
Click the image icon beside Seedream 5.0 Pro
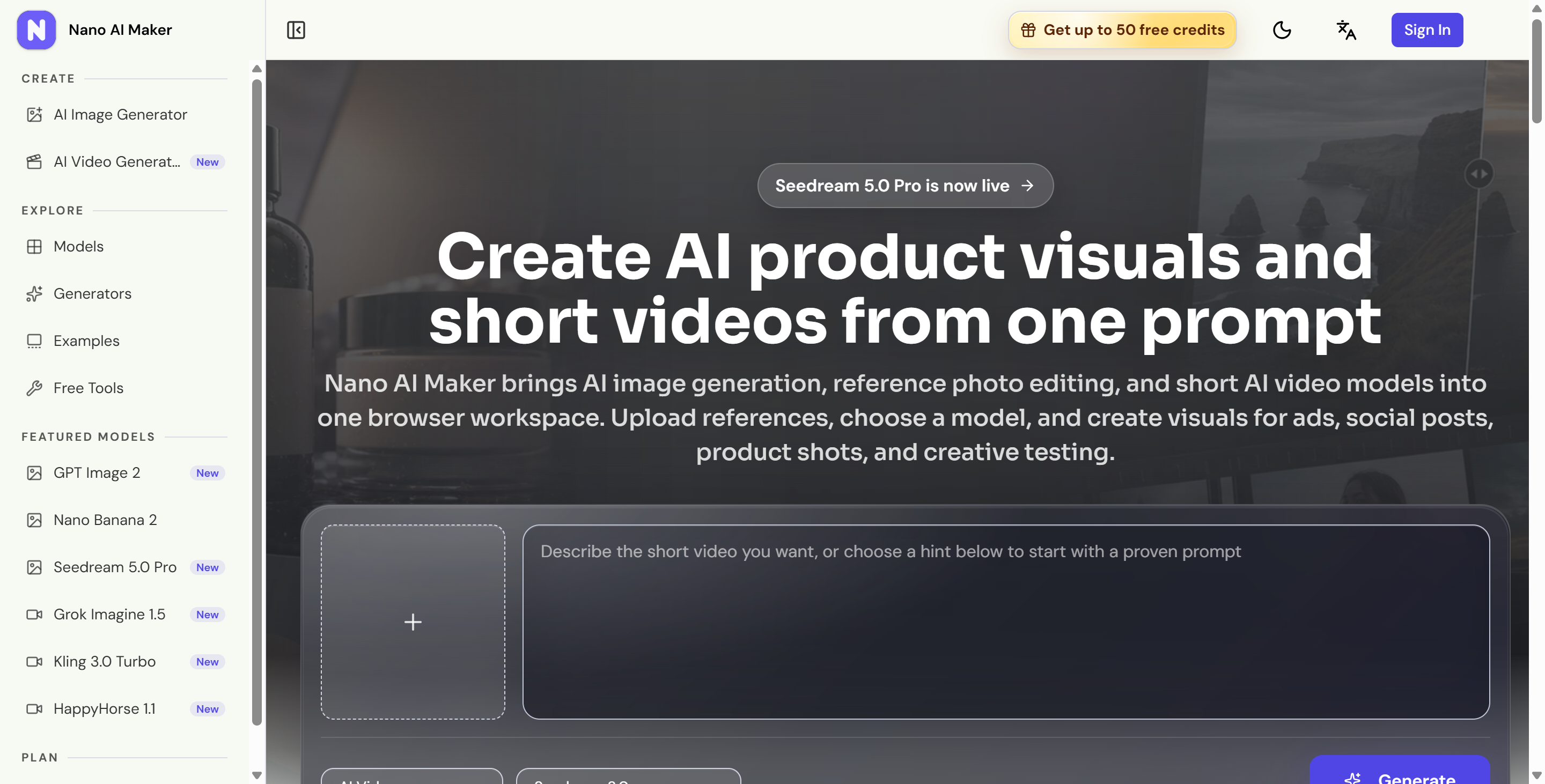click(34, 567)
